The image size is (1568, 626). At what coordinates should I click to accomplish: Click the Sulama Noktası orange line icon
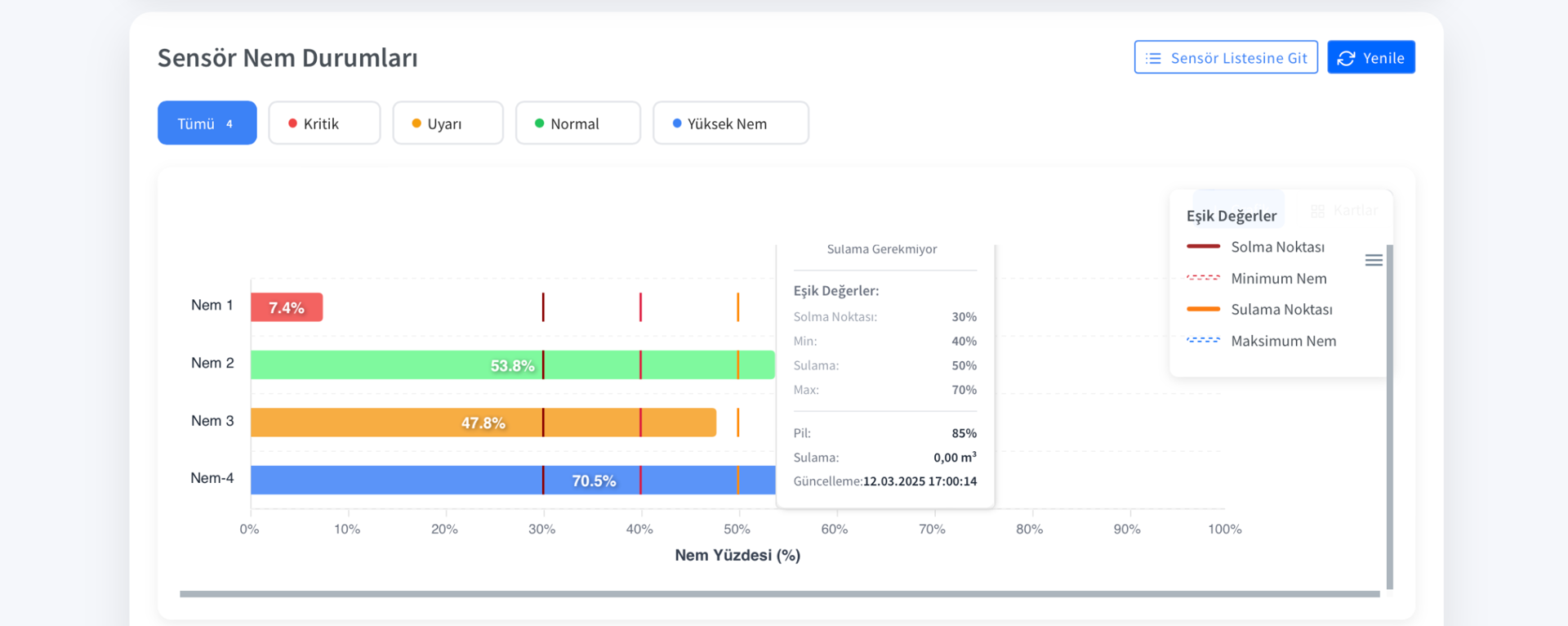[1203, 309]
